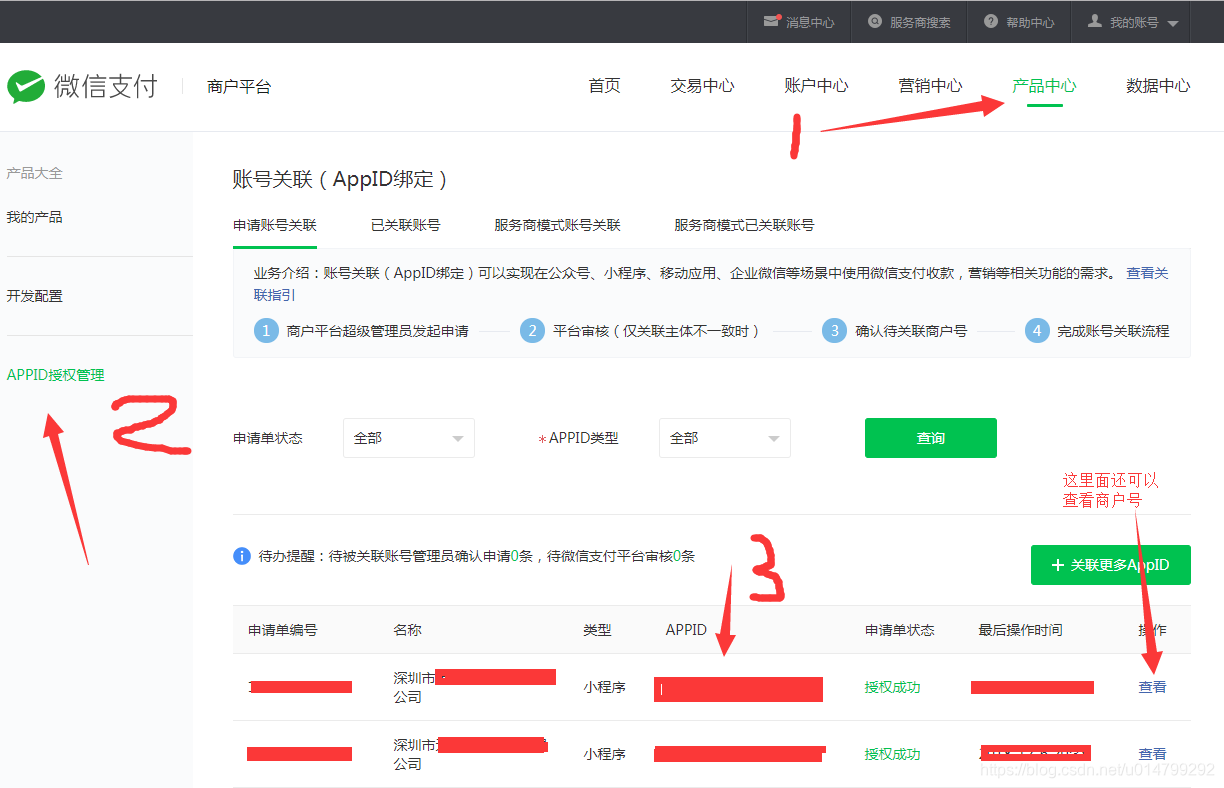Click the 商户平台超级管理员发起申请 step text

[x=377, y=331]
